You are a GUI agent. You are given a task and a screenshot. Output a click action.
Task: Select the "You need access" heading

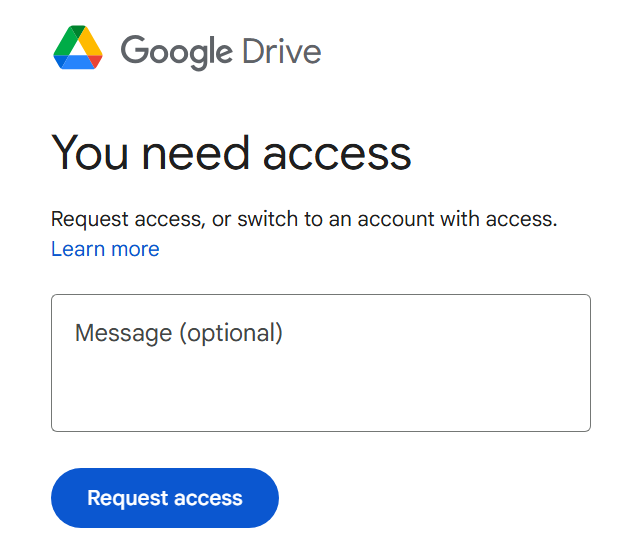(x=231, y=153)
